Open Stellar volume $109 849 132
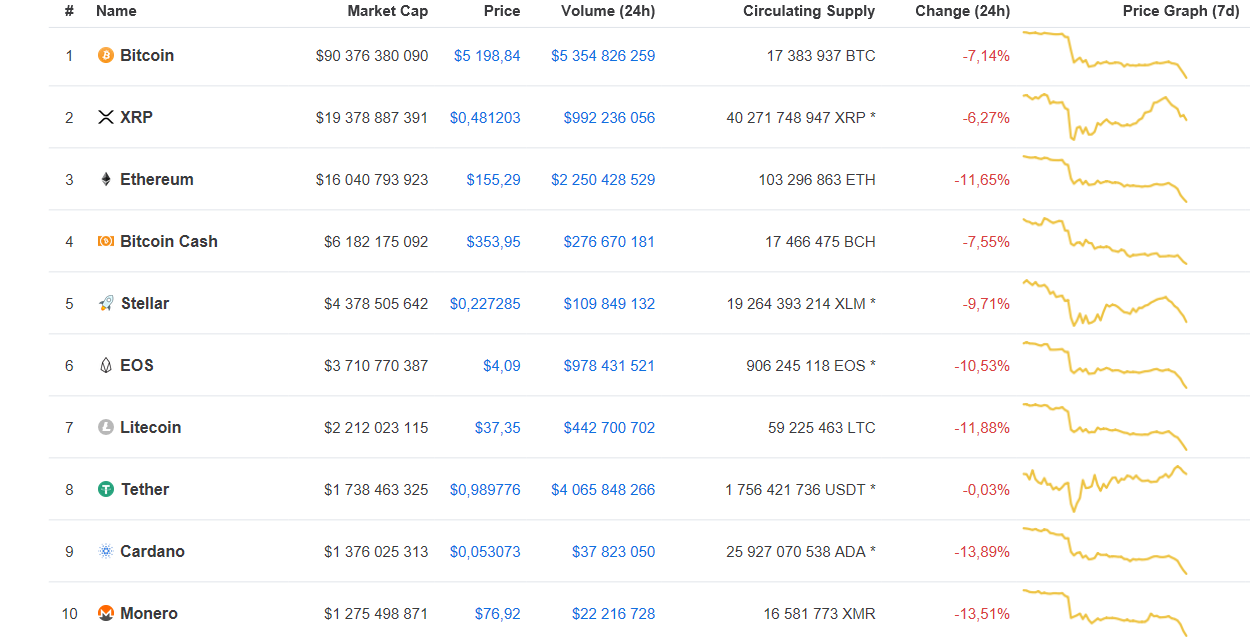 point(609,304)
